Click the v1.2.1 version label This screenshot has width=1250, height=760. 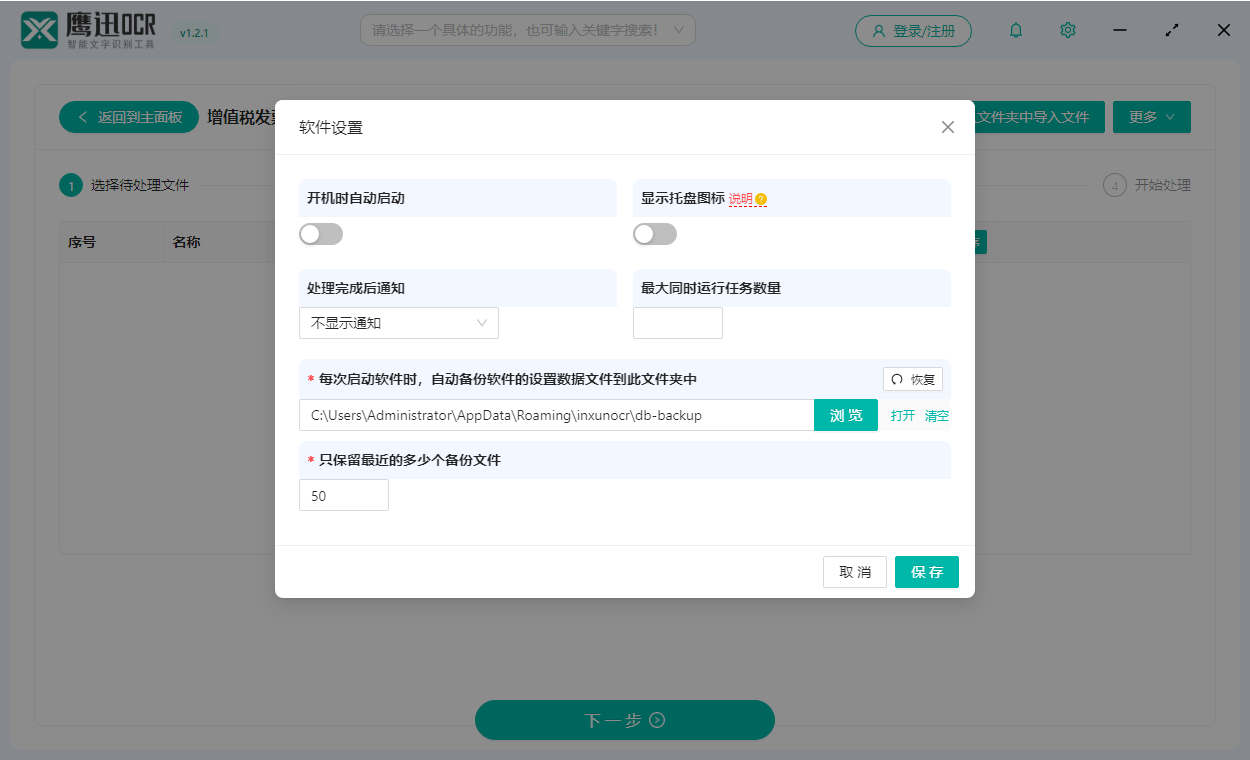pyautogui.click(x=194, y=33)
